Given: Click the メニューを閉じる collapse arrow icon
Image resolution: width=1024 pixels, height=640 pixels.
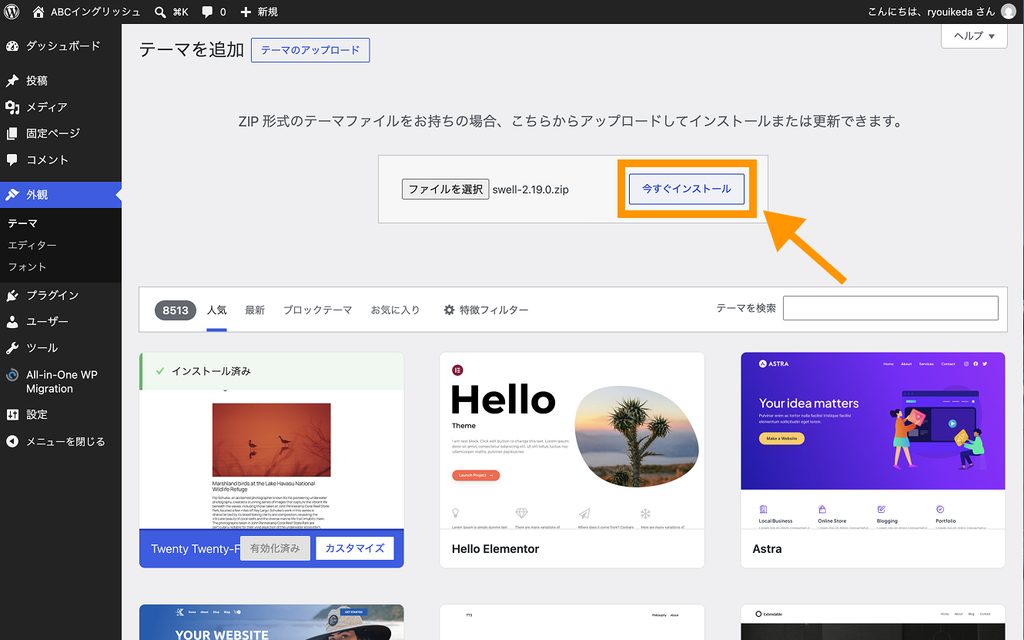Looking at the screenshot, I should click(12, 441).
